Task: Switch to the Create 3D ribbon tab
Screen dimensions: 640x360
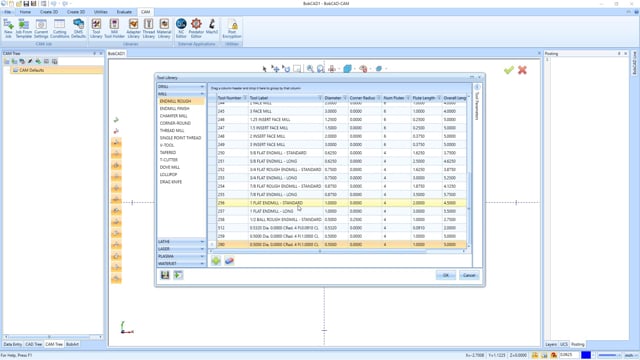Action: (76, 12)
